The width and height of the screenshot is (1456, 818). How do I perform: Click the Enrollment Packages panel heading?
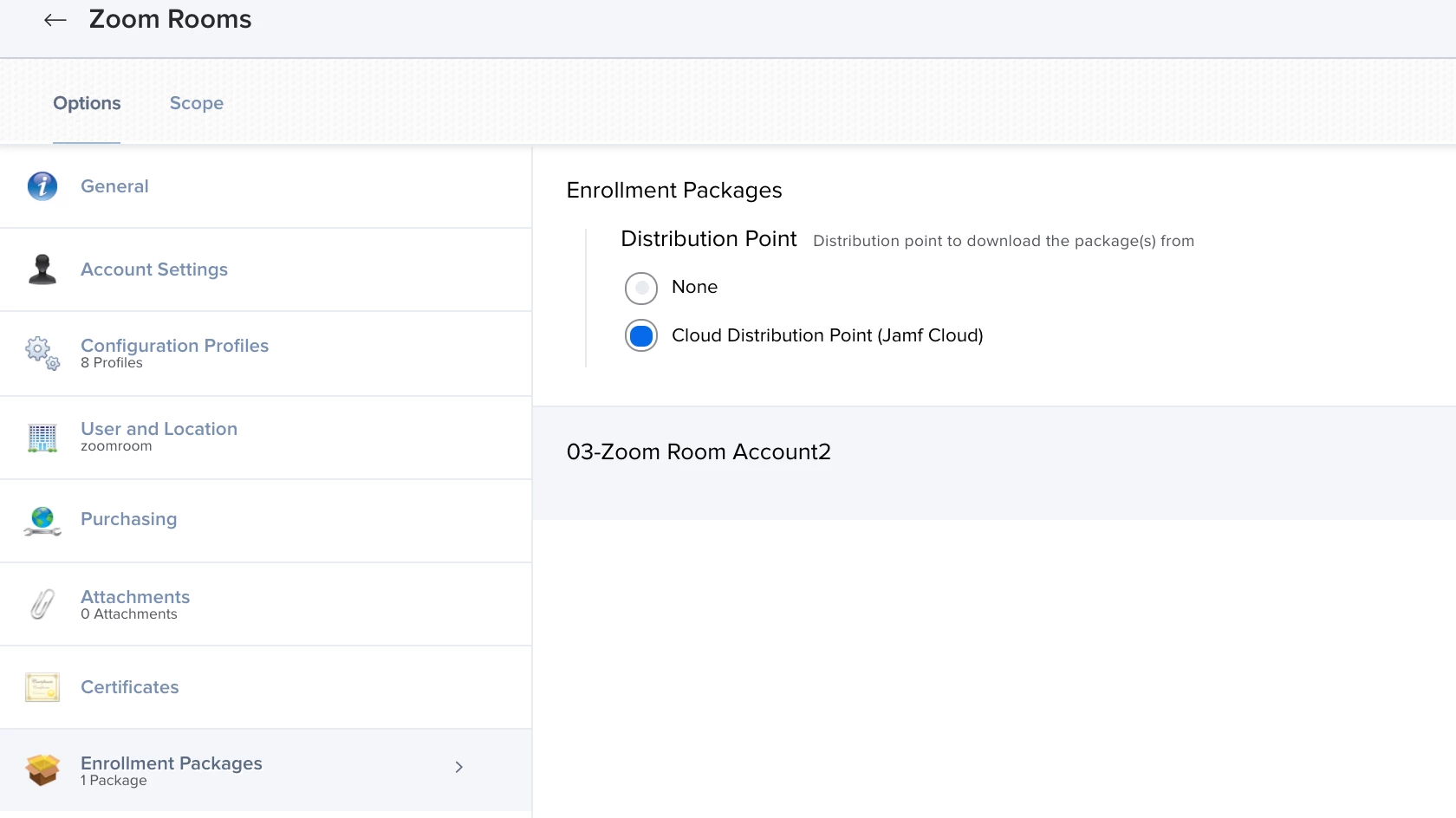674,191
